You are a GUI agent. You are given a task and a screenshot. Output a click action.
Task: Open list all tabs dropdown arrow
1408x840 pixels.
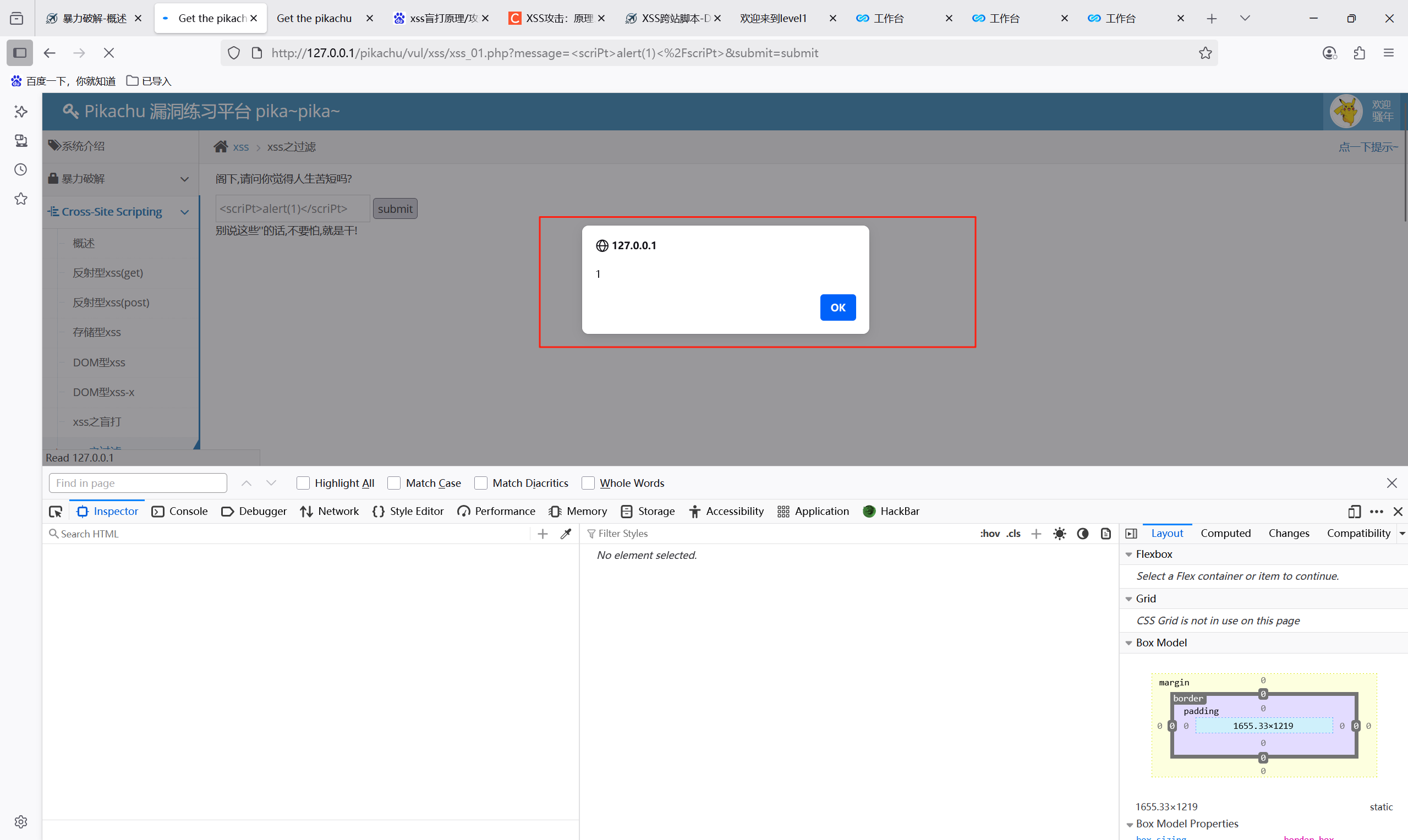(x=1245, y=18)
